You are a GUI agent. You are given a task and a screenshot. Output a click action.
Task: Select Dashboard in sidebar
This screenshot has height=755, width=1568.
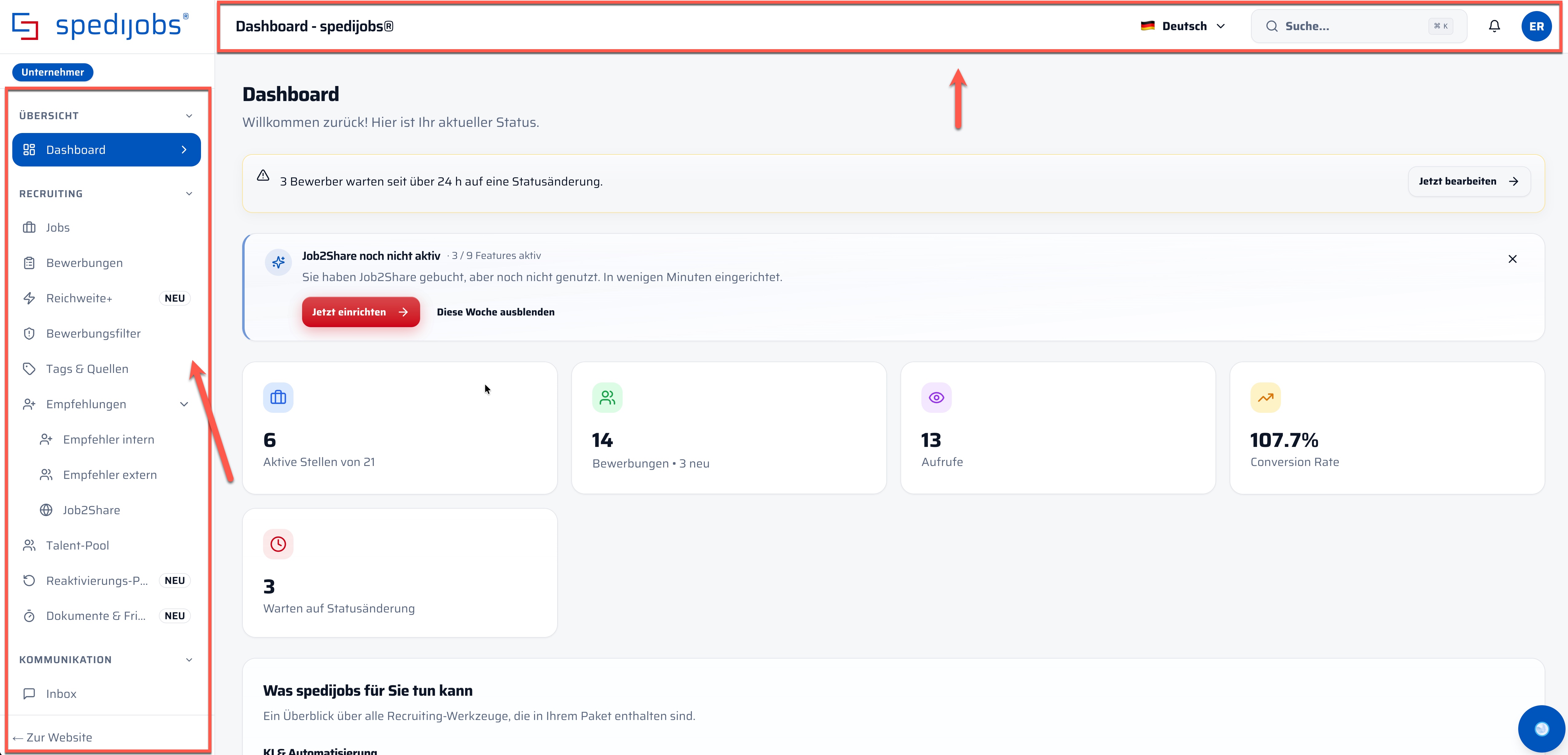[107, 150]
